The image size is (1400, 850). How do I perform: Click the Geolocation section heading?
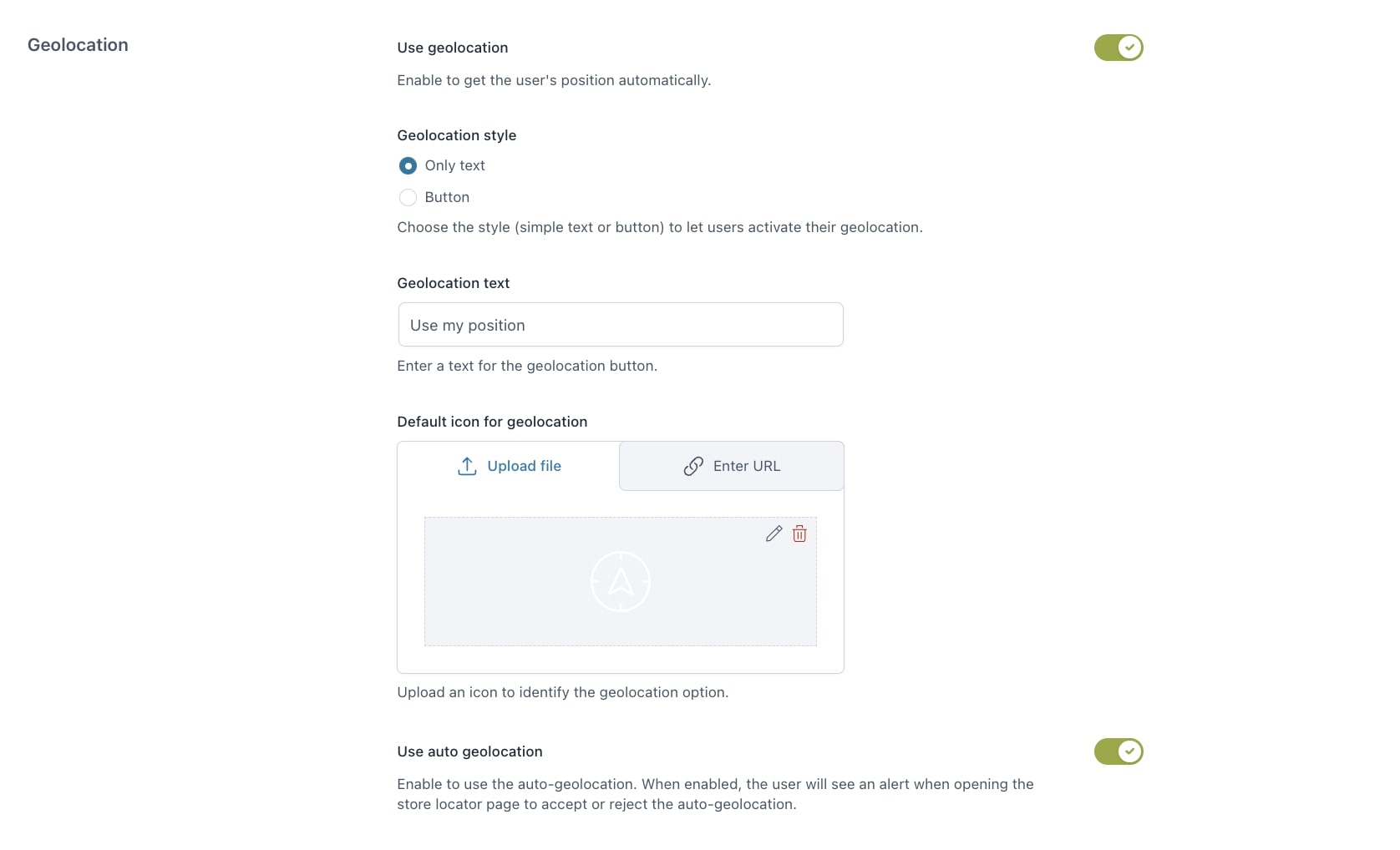(78, 45)
